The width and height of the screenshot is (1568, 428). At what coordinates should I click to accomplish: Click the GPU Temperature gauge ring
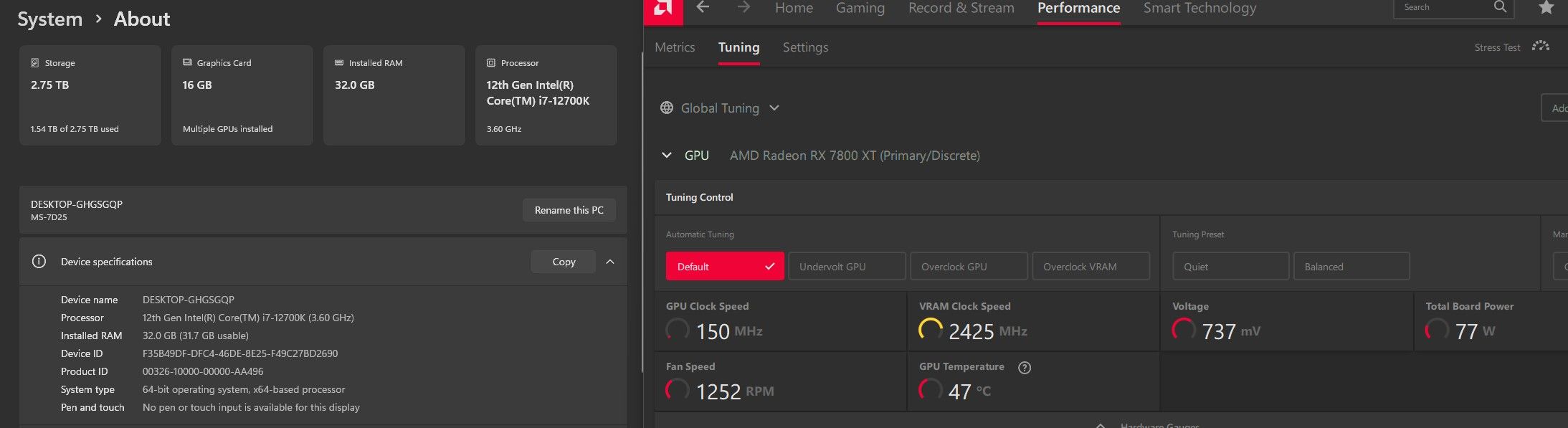click(931, 390)
